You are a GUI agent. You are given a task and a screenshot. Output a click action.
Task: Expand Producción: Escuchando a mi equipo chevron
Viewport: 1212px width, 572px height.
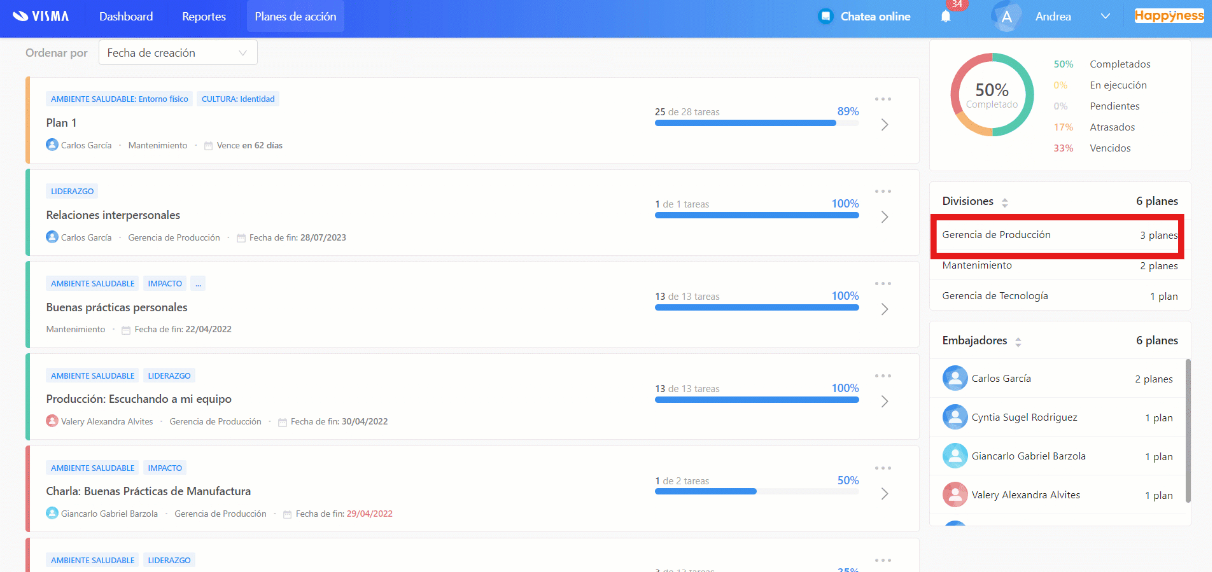pos(884,401)
